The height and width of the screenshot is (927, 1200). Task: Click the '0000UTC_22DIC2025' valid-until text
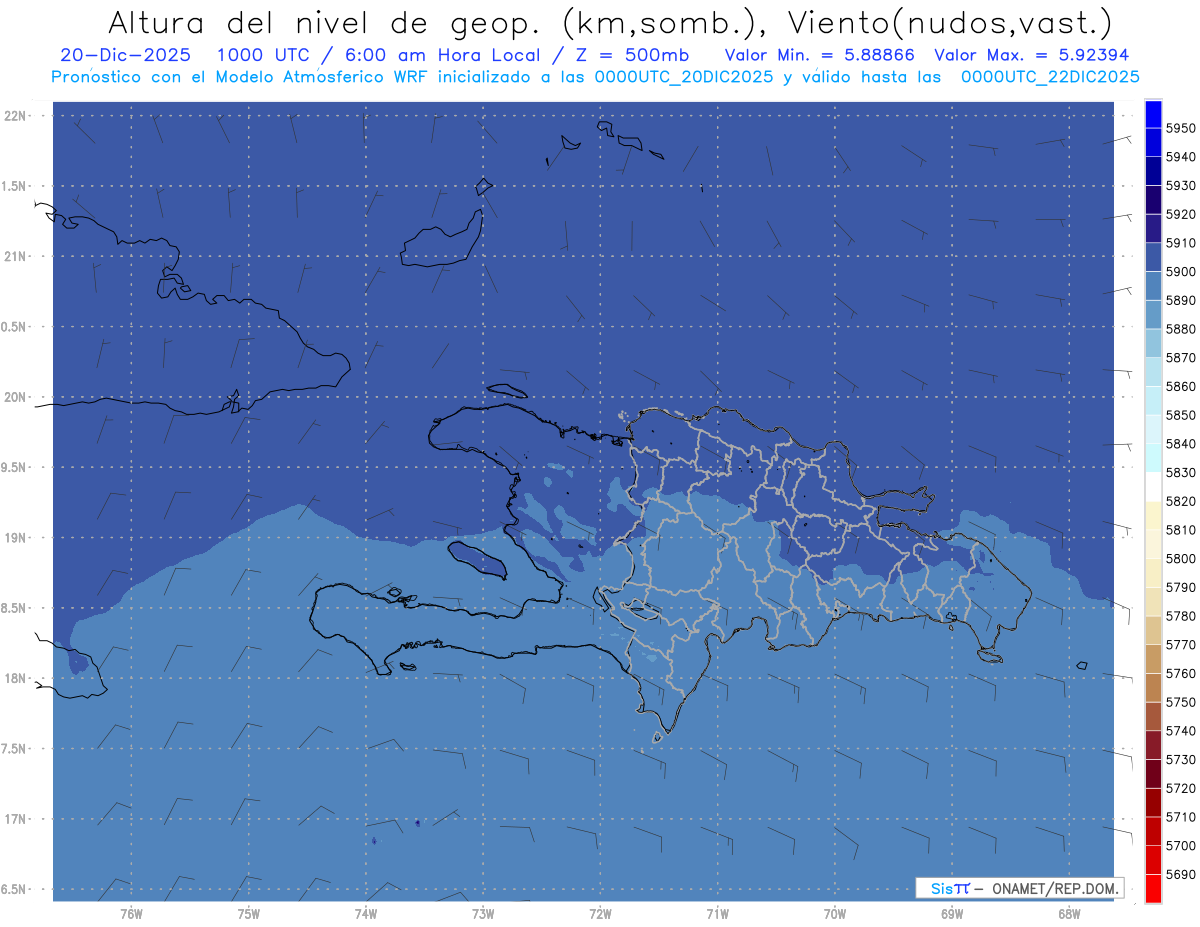click(1049, 77)
